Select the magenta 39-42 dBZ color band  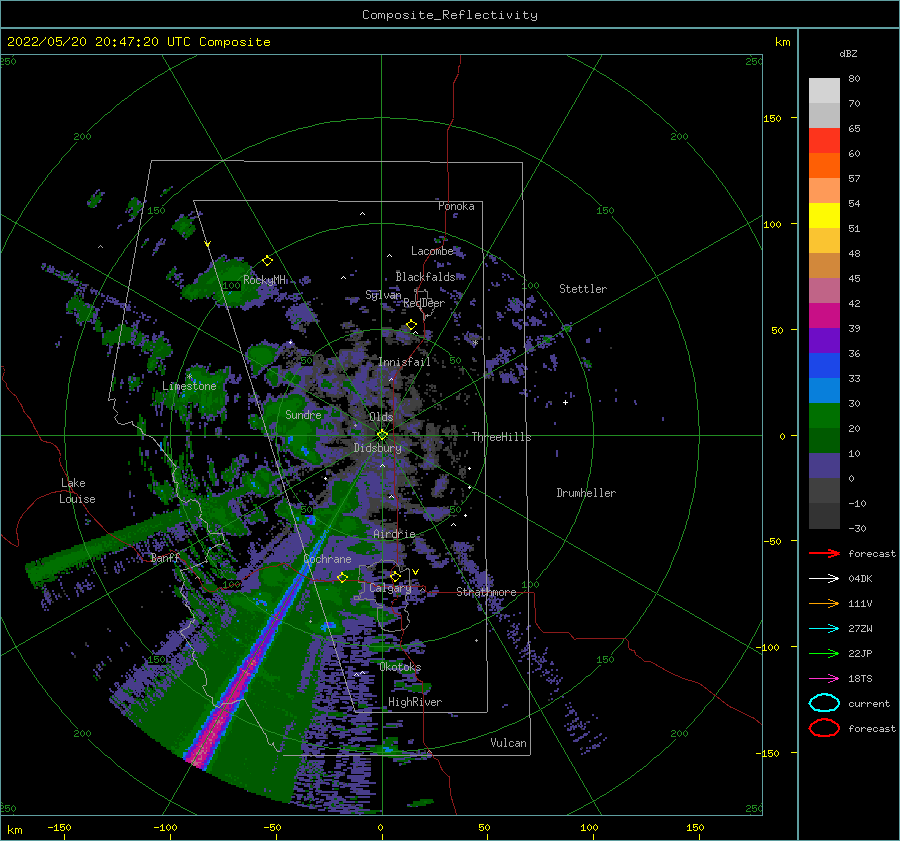(x=824, y=316)
